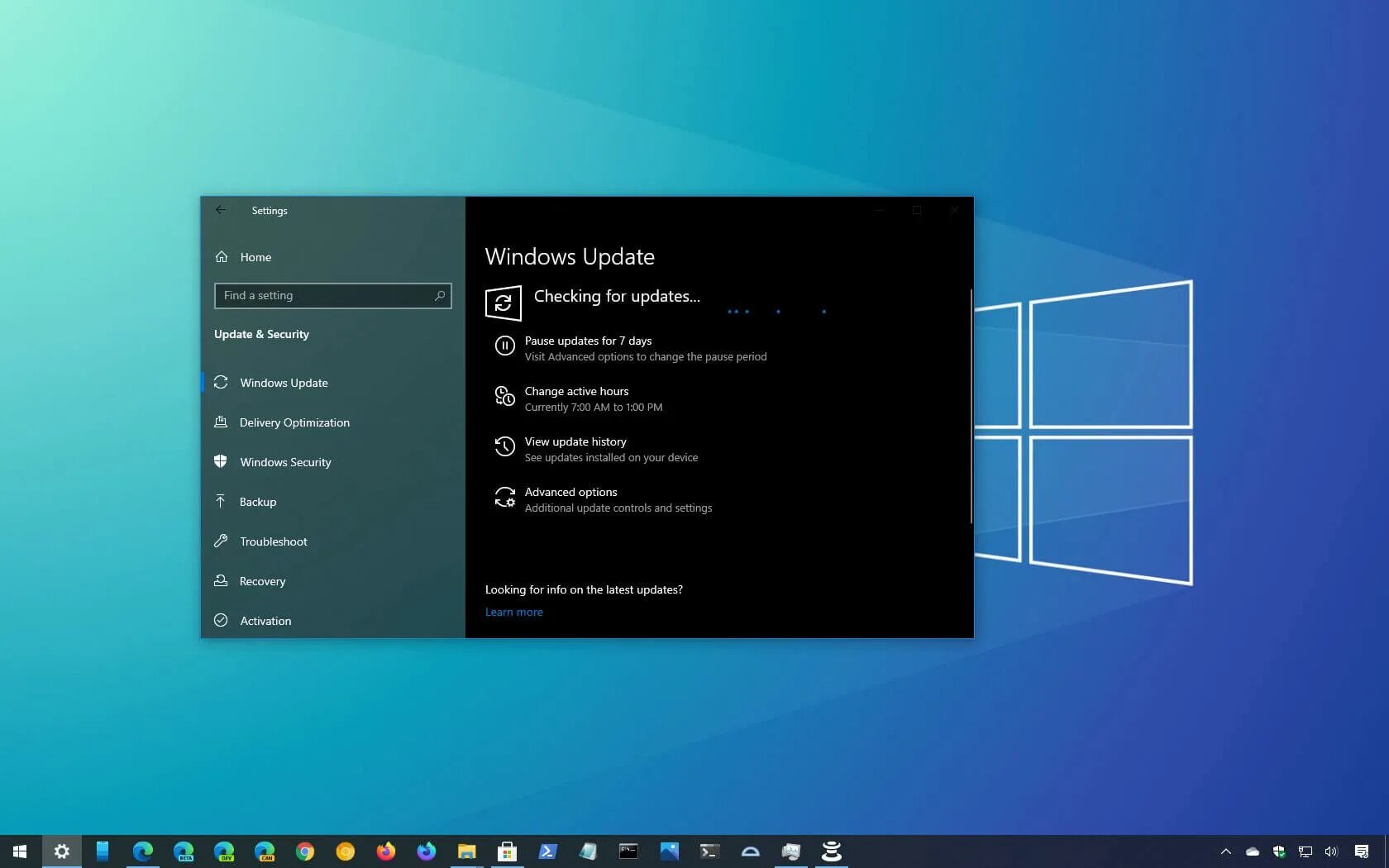Launch PowerShell from the taskbar
The width and height of the screenshot is (1389, 868).
547,851
